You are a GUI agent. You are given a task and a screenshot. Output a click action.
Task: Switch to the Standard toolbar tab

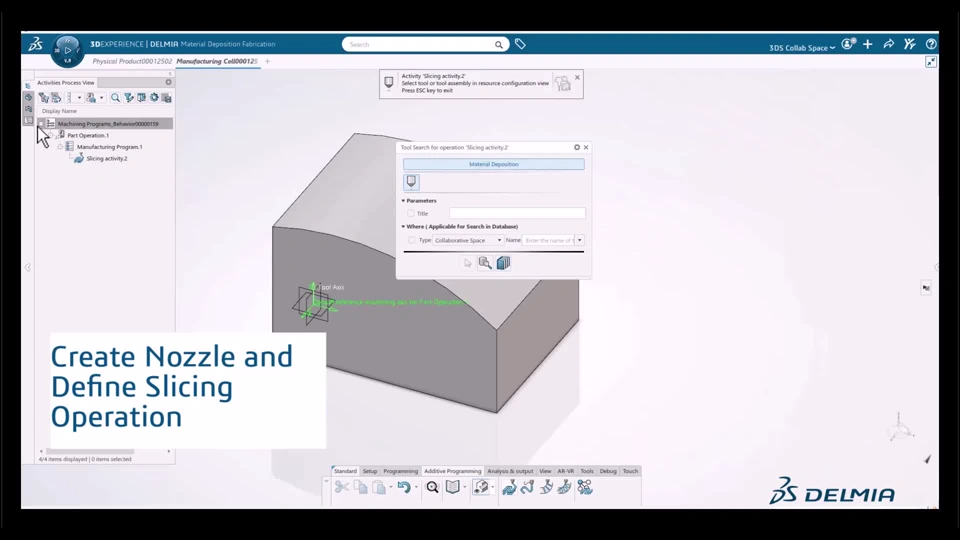(x=345, y=471)
